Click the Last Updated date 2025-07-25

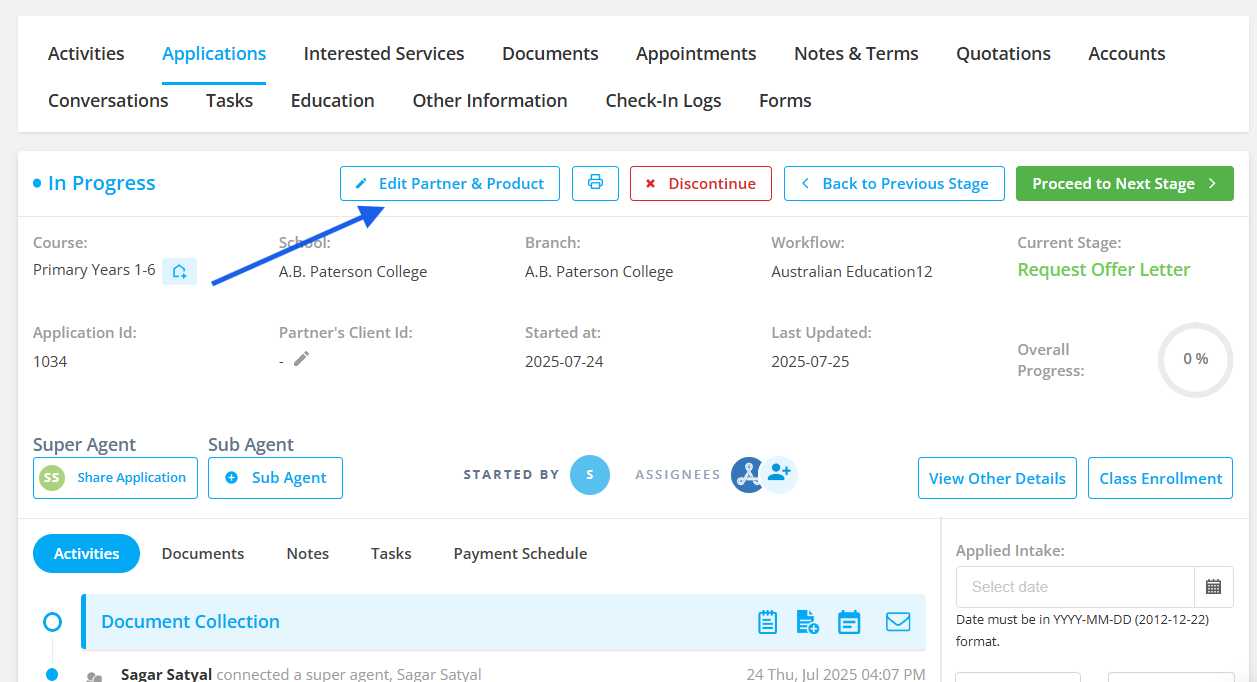click(x=810, y=362)
